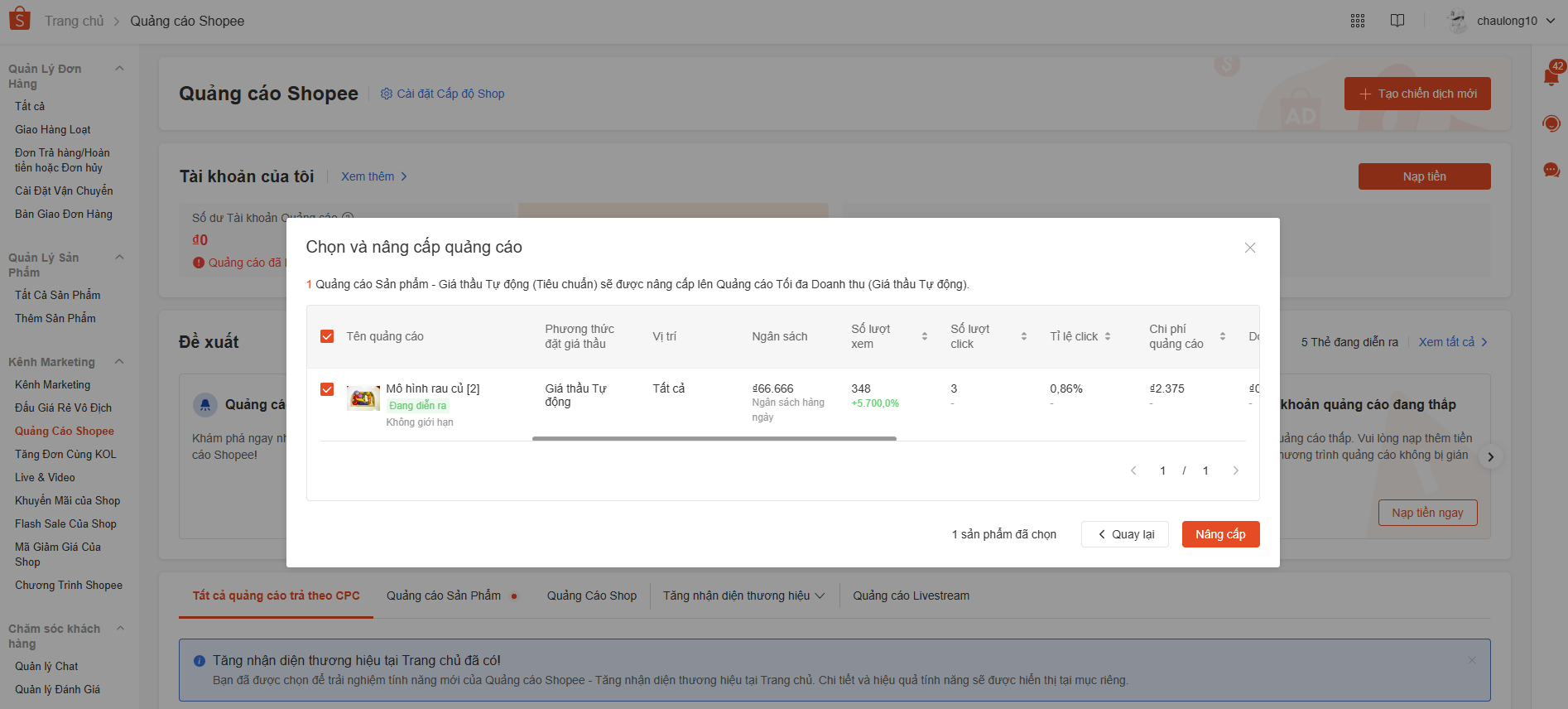Switch to Quảng Cáo Shop tab

coord(592,596)
